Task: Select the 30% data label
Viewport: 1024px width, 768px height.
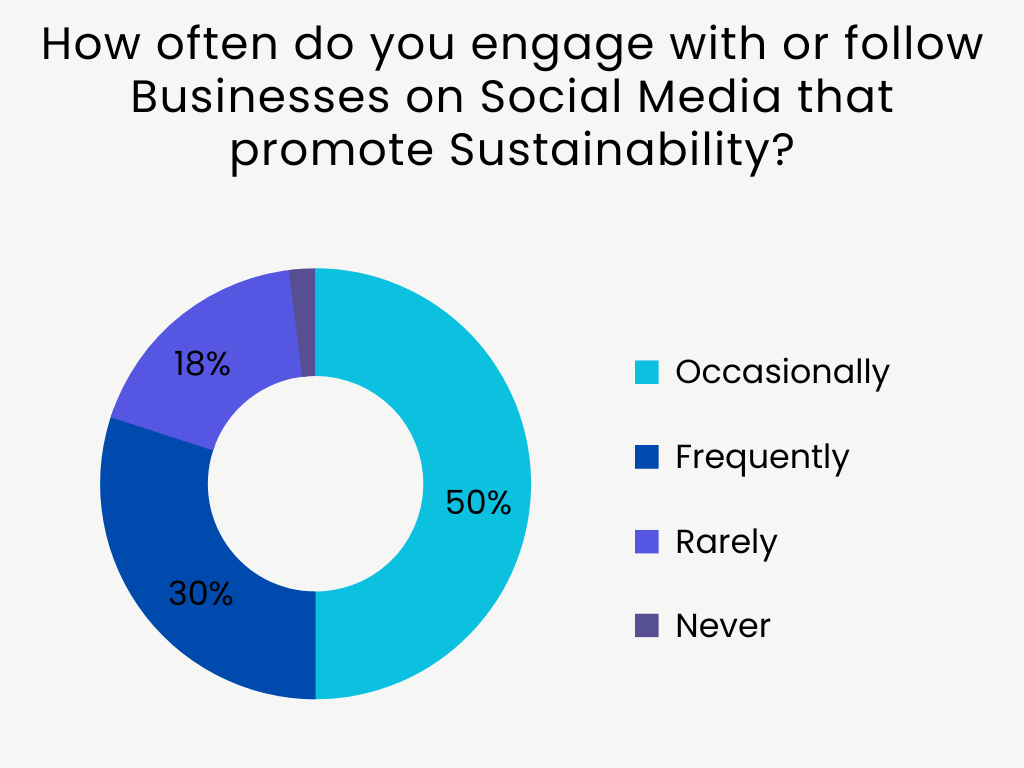Action: 201,594
